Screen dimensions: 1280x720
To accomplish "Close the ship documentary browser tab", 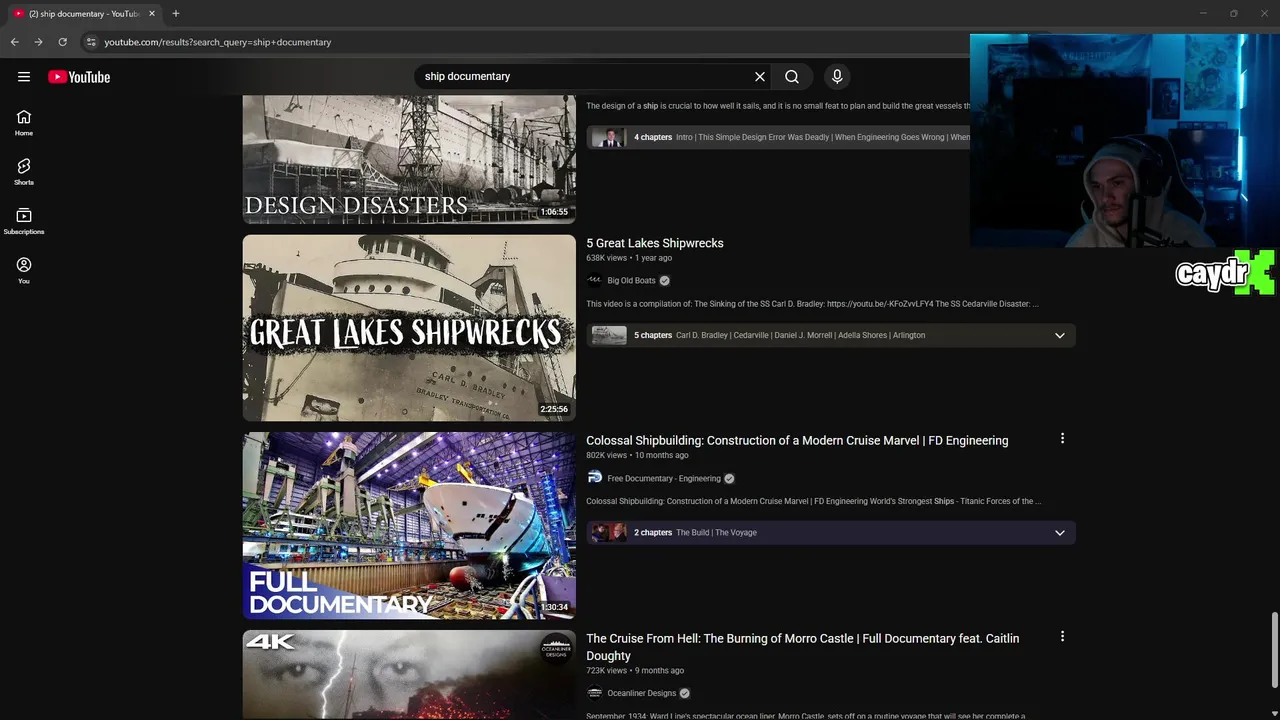I will (x=151, y=14).
